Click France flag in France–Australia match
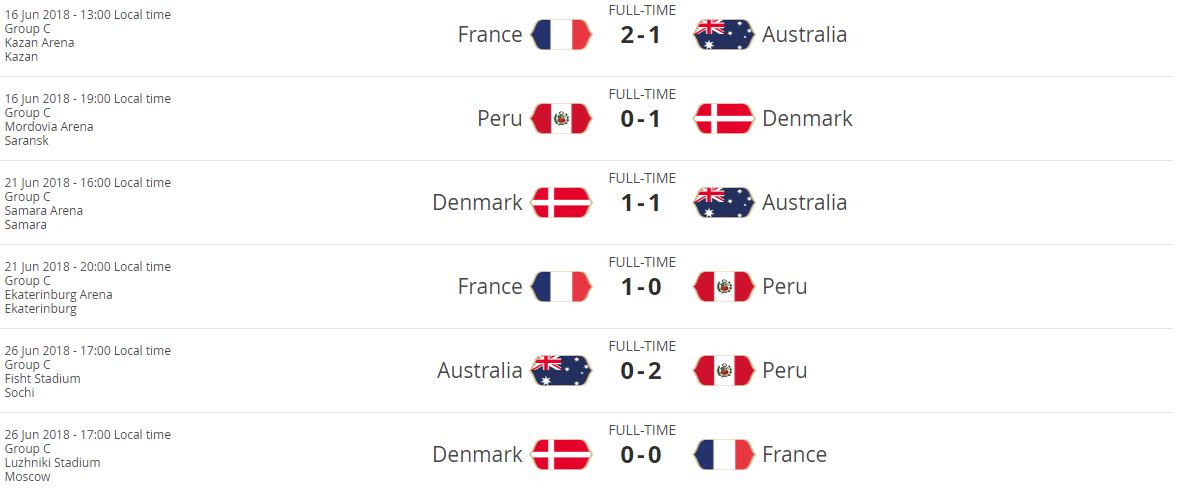This screenshot has height=494, width=1188. 561,35
